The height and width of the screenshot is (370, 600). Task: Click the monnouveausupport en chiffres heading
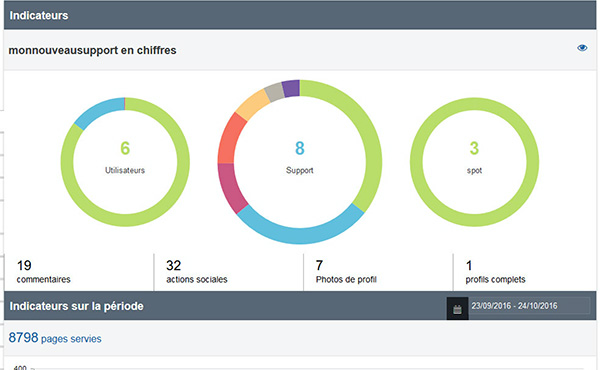tap(92, 50)
